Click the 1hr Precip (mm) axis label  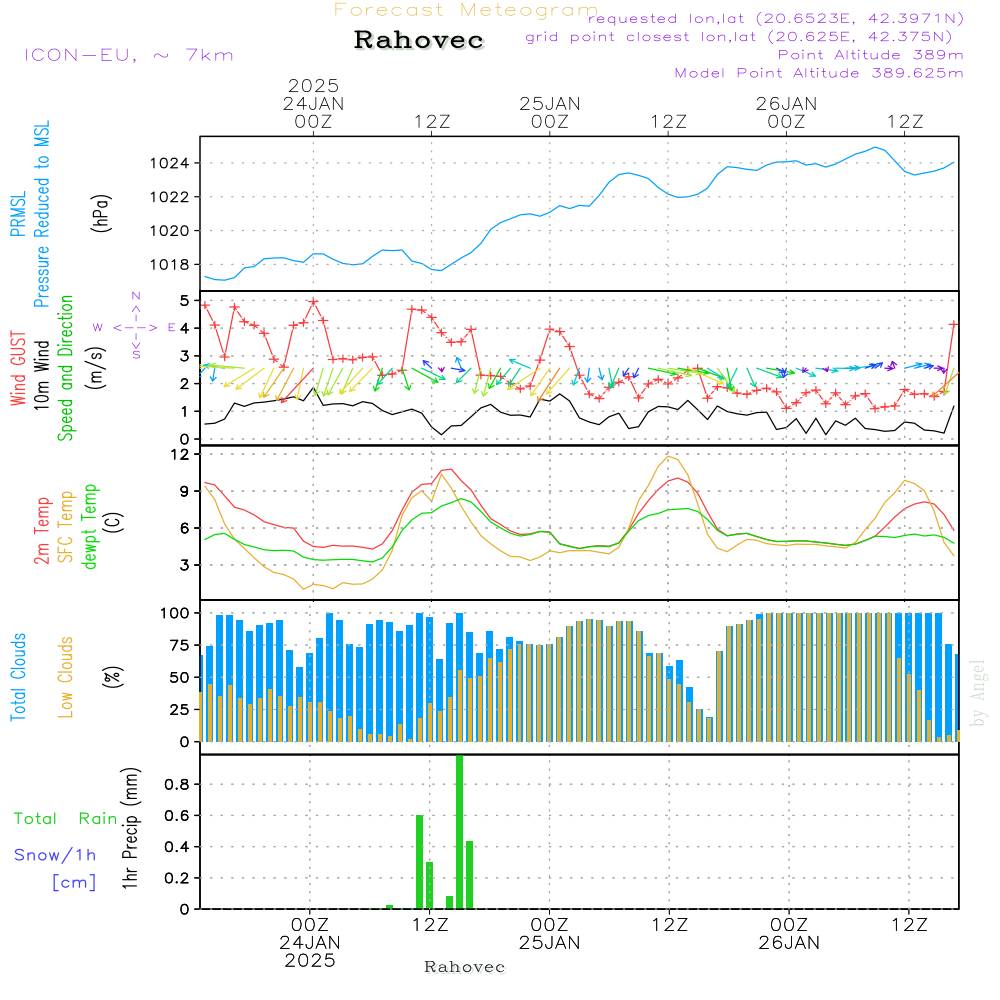[130, 828]
